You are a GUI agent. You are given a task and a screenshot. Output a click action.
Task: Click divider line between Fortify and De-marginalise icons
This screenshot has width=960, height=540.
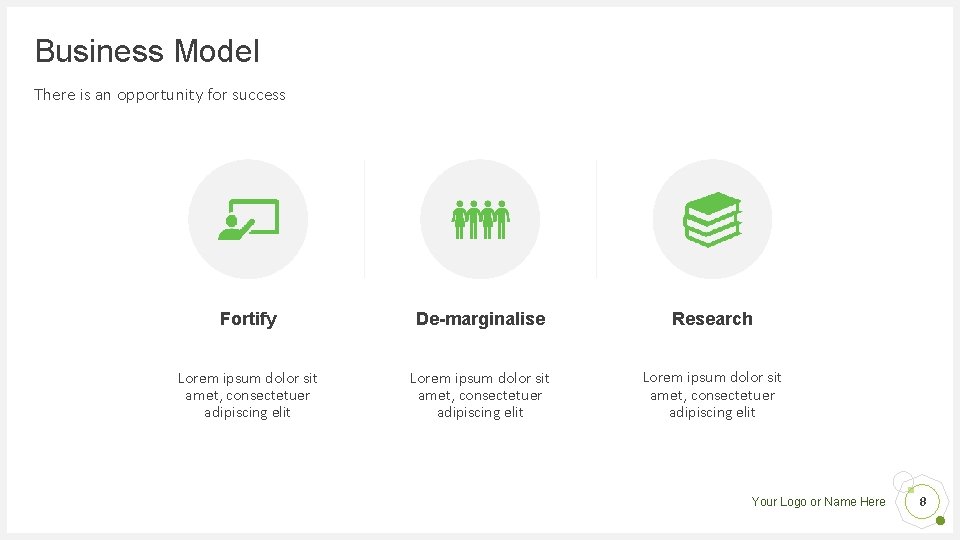364,219
